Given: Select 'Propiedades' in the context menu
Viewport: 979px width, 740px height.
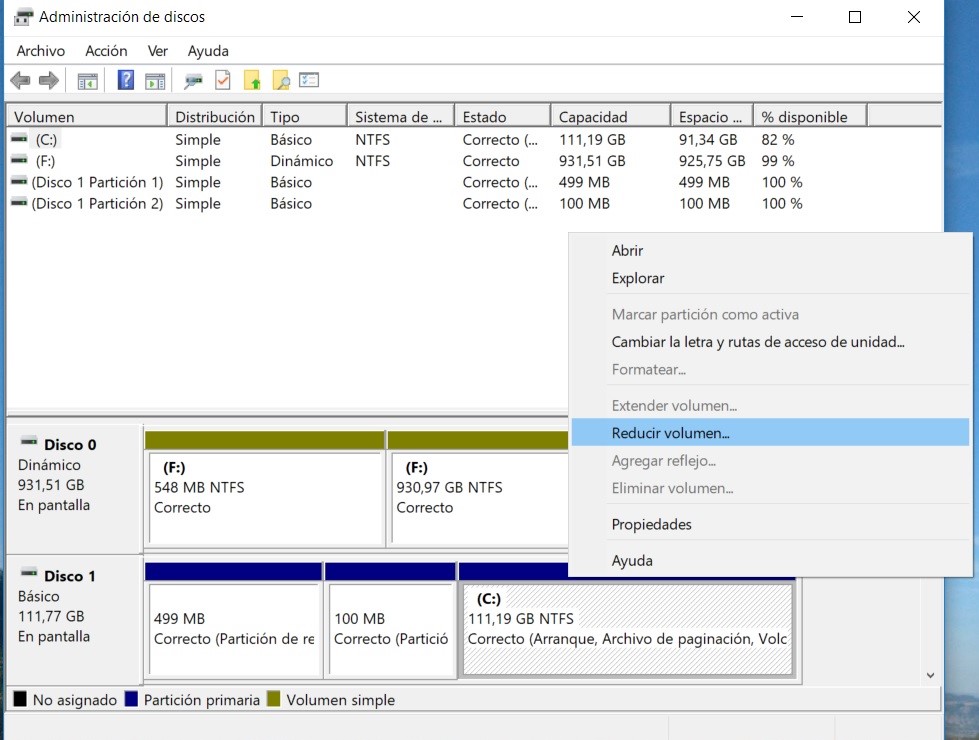Looking at the screenshot, I should (651, 524).
